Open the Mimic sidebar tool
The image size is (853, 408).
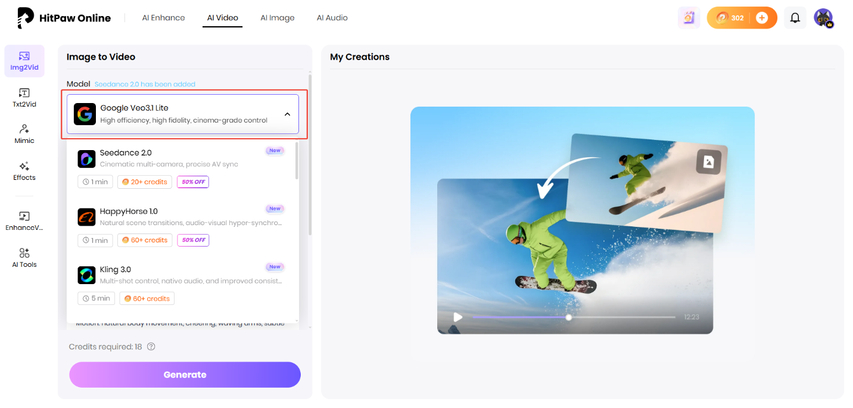tap(24, 134)
